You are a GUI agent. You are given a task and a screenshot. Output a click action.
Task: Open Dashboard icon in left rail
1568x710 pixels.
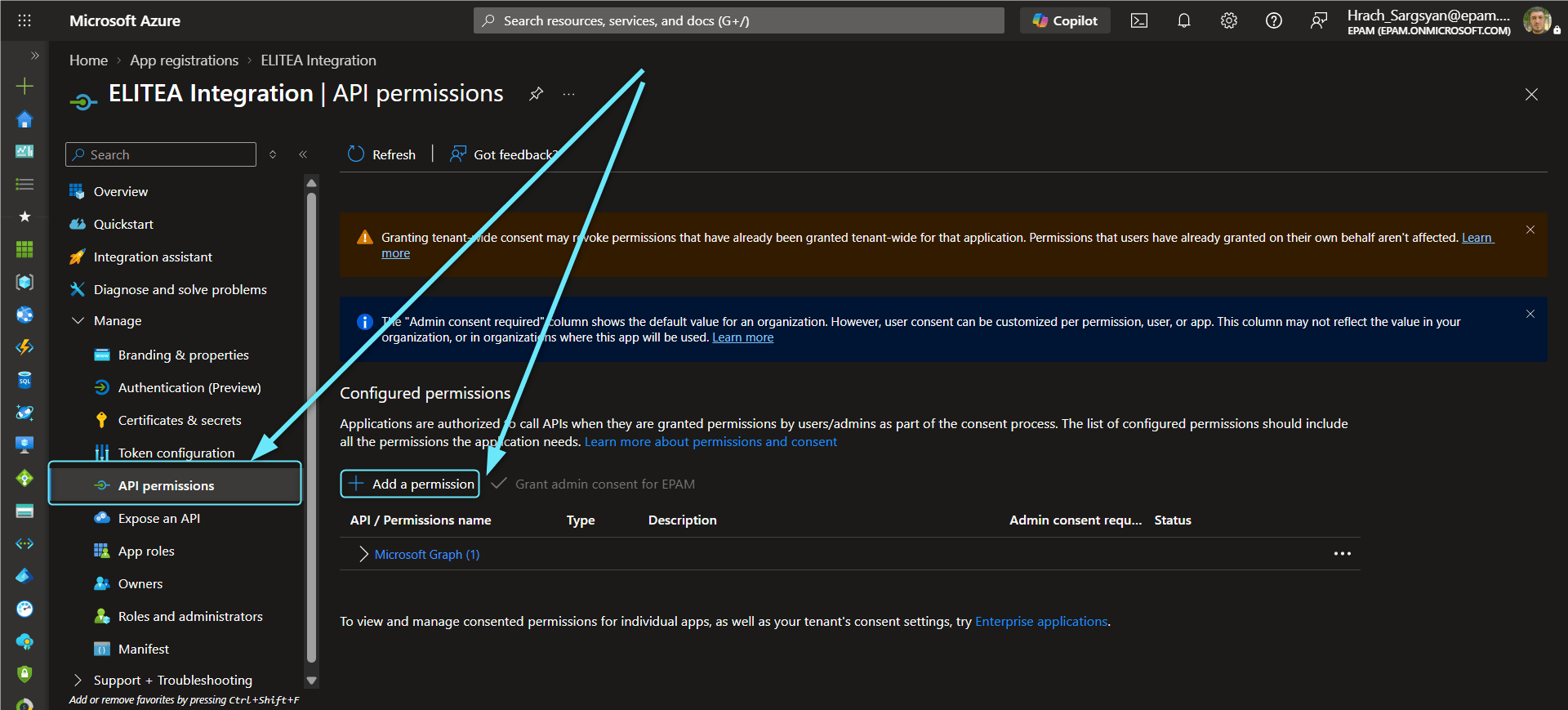[24, 151]
